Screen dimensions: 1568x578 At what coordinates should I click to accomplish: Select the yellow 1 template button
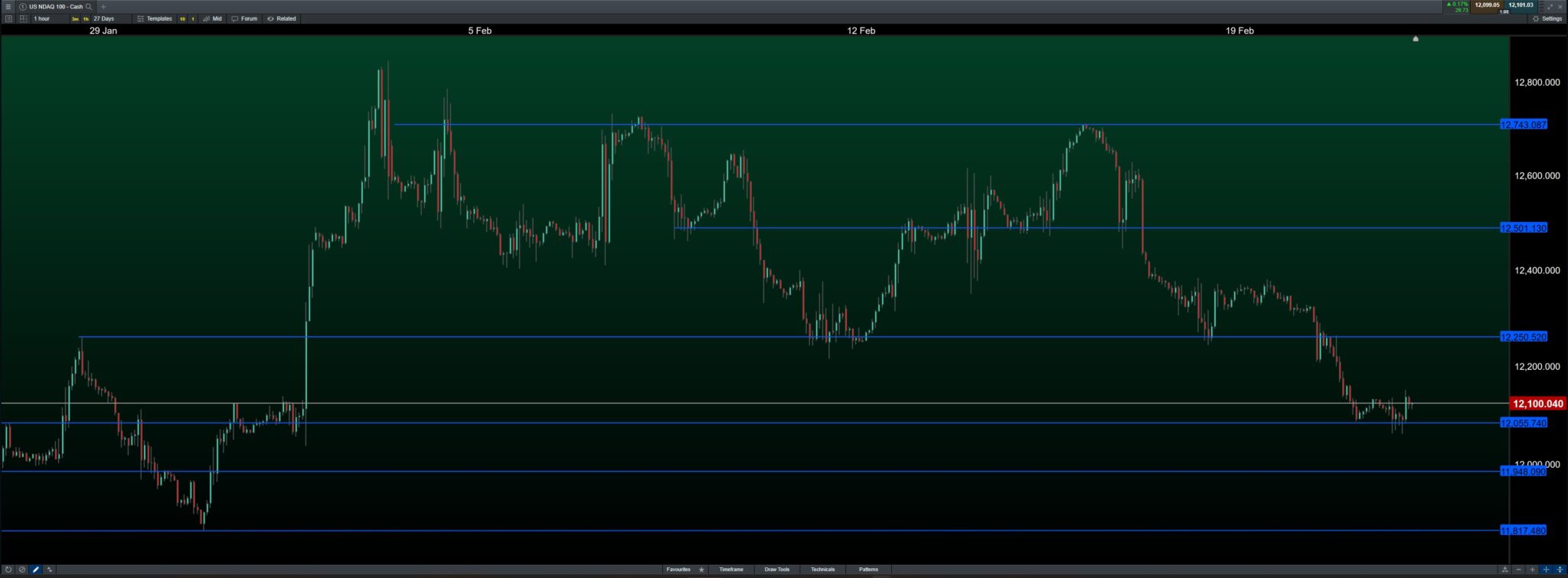pos(192,18)
